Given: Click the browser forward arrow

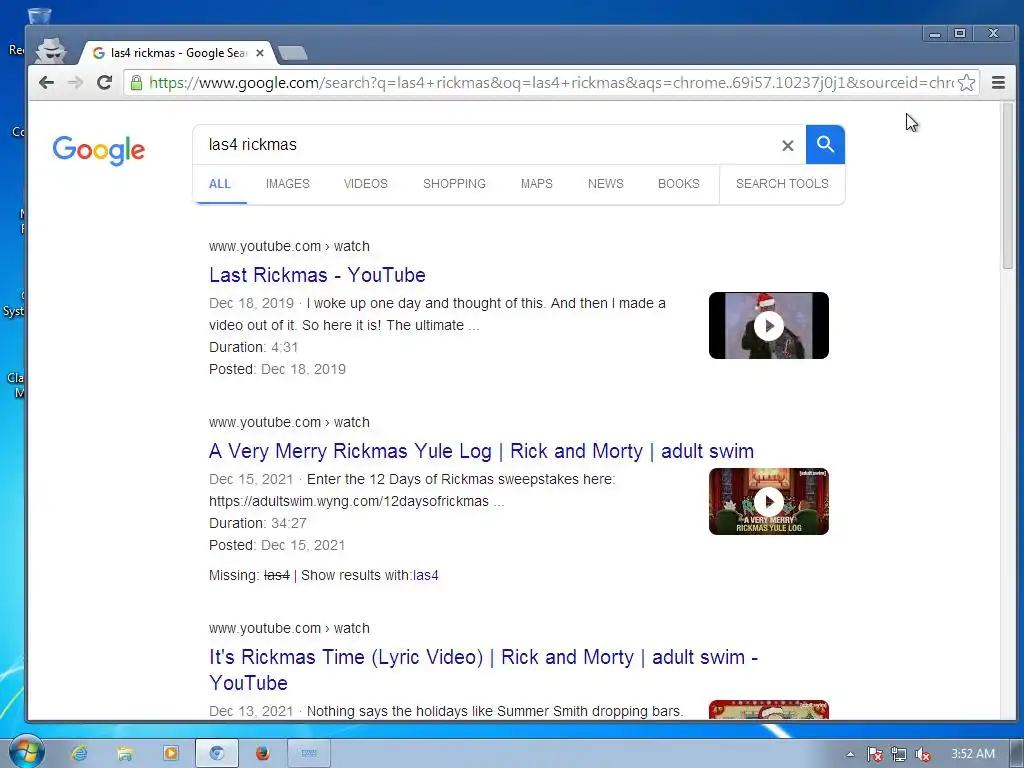Looking at the screenshot, I should coord(75,82).
